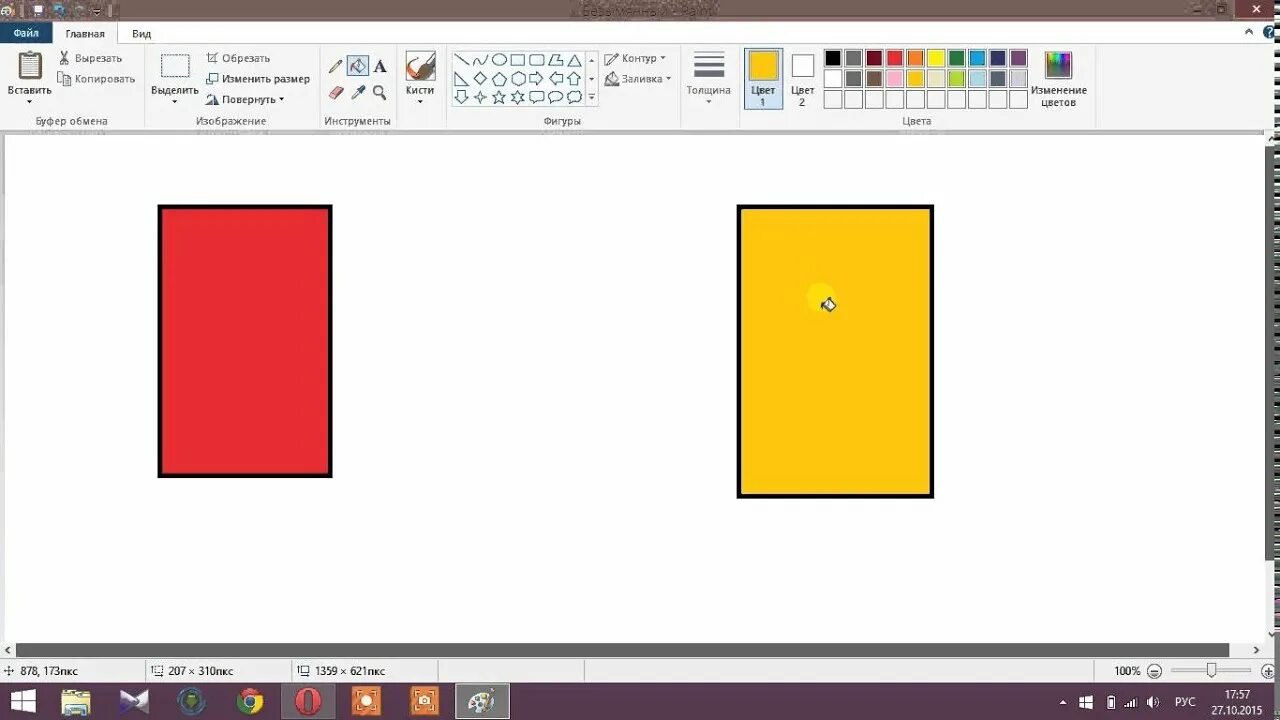
Task: Click the zoom out minus button
Action: [1155, 671]
